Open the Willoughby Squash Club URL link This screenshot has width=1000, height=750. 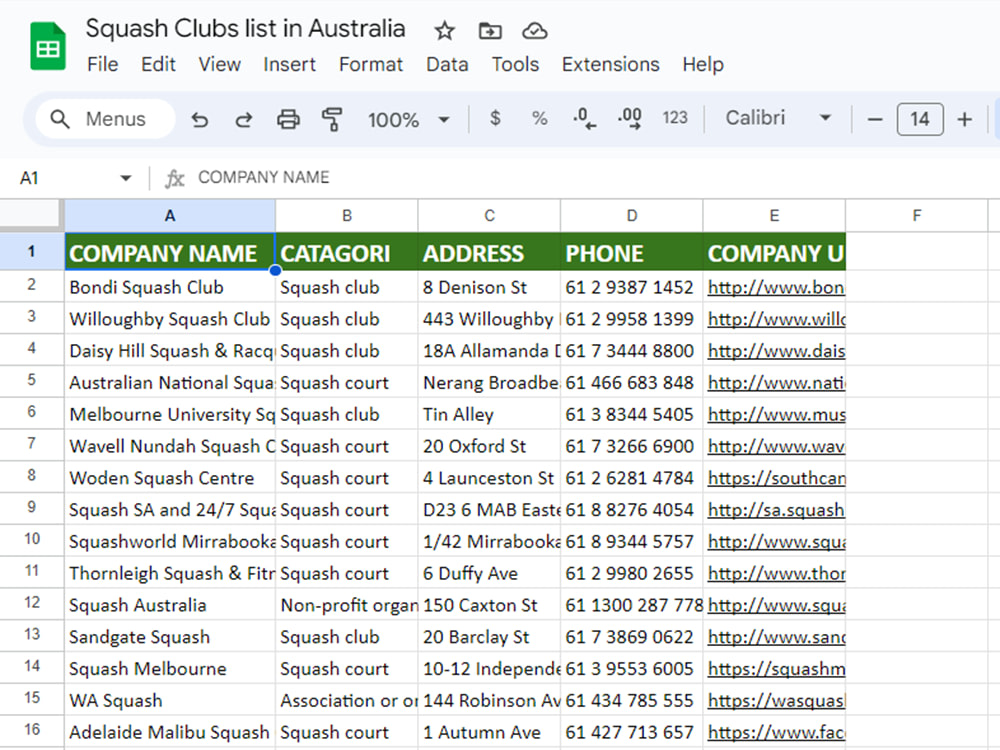[x=776, y=320]
